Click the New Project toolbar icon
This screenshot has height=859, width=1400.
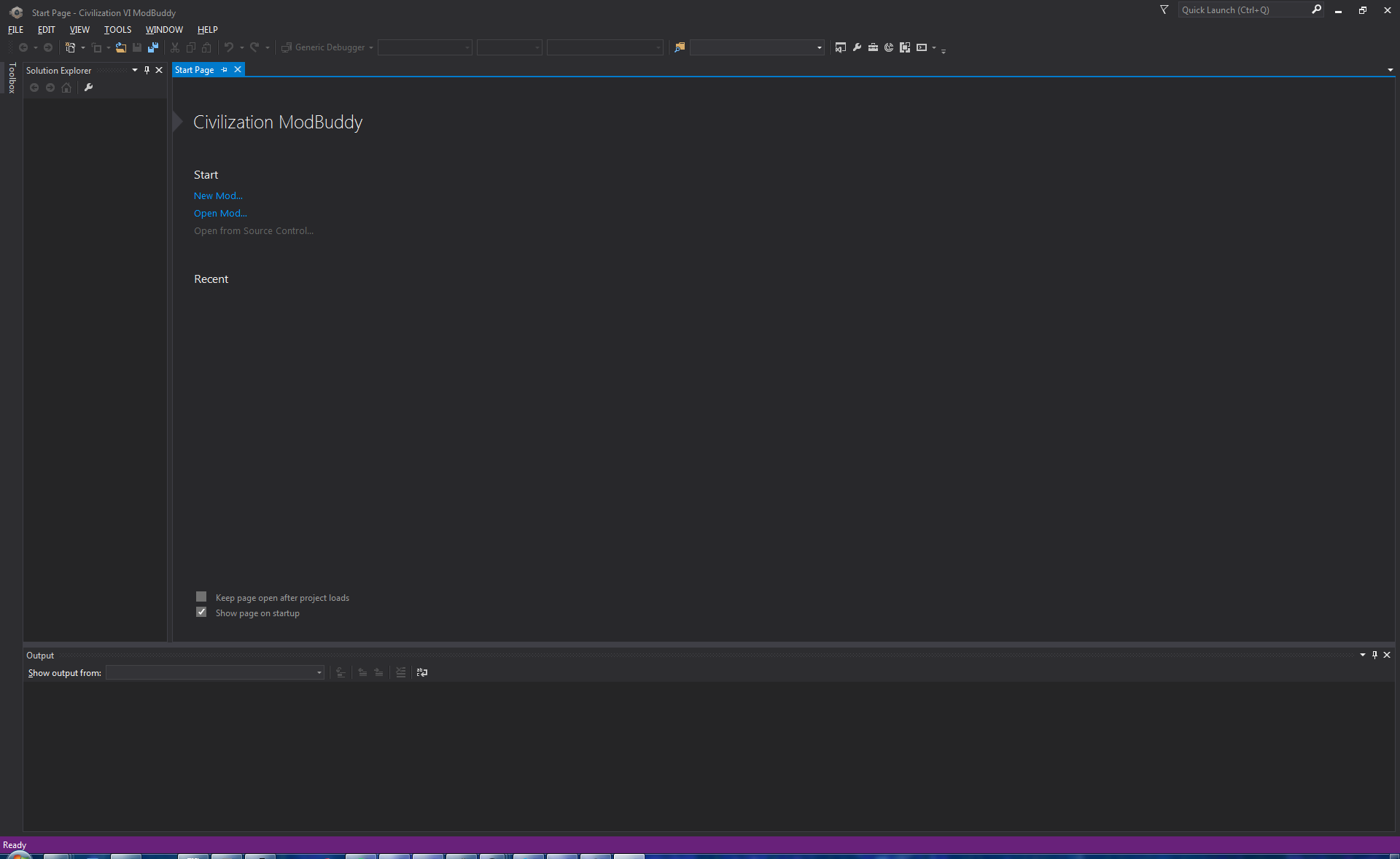click(71, 47)
